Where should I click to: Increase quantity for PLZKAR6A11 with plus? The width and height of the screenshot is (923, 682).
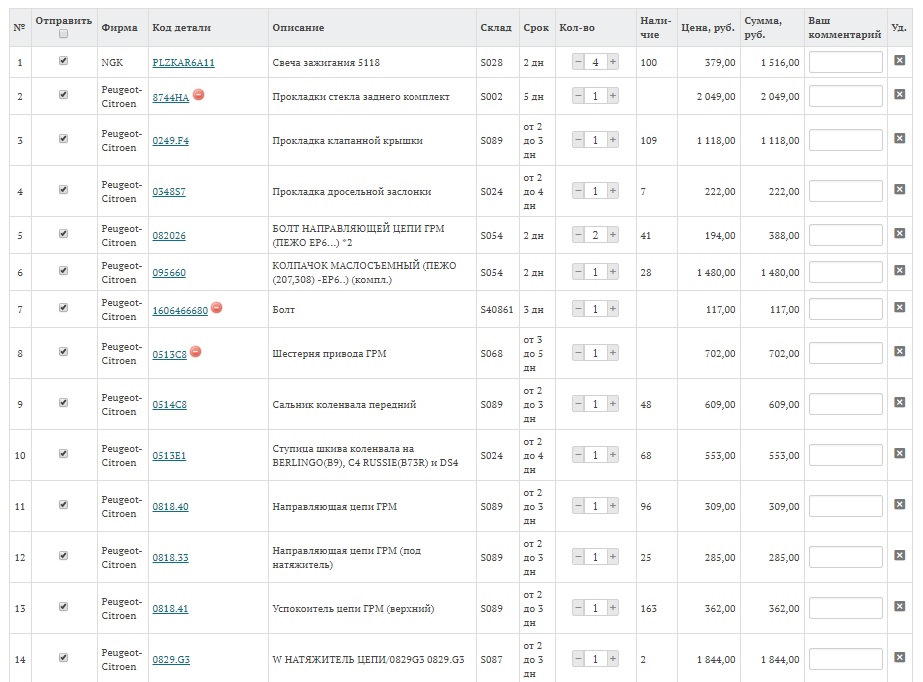click(612, 62)
